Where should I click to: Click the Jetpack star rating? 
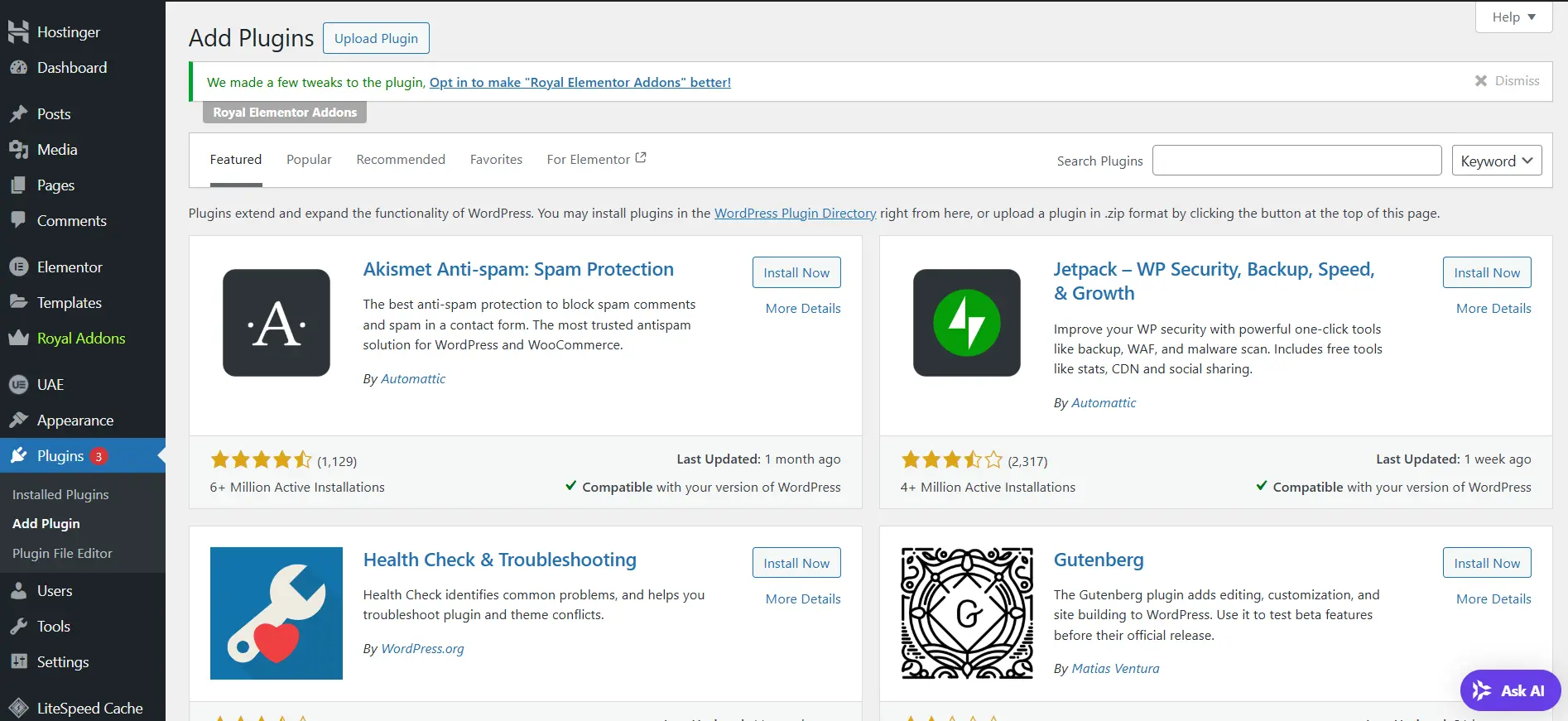click(x=952, y=459)
